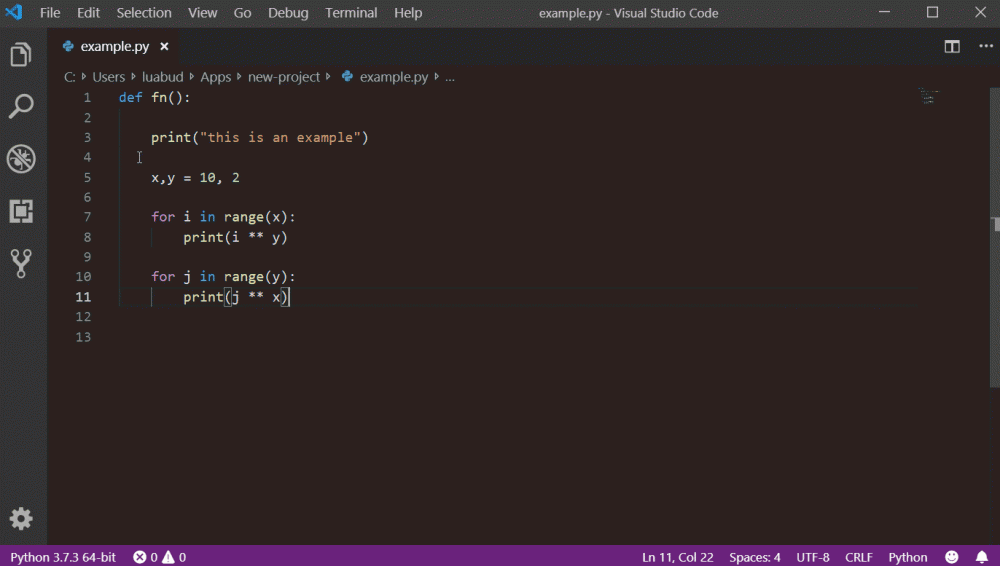Viewport: 1000px width, 566px height.
Task: Click the editor minimap preview
Action: pyautogui.click(x=929, y=96)
